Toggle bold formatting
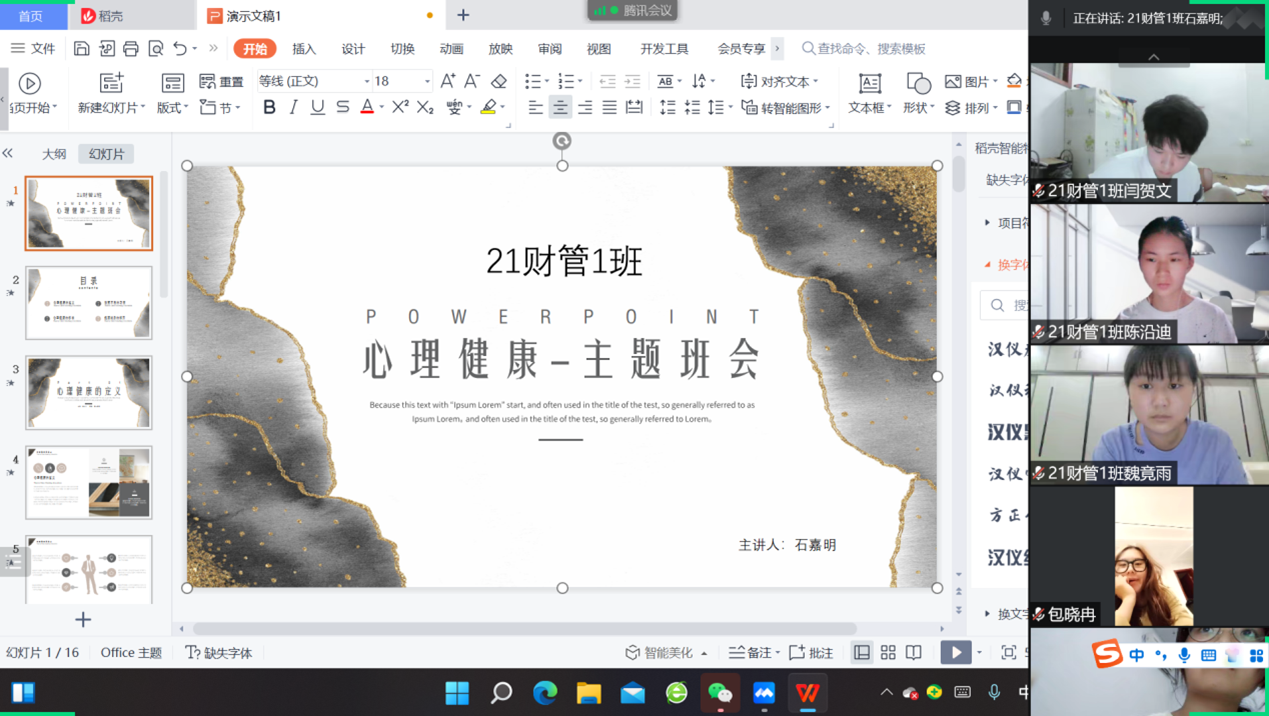This screenshot has height=716, width=1269. tap(269, 107)
